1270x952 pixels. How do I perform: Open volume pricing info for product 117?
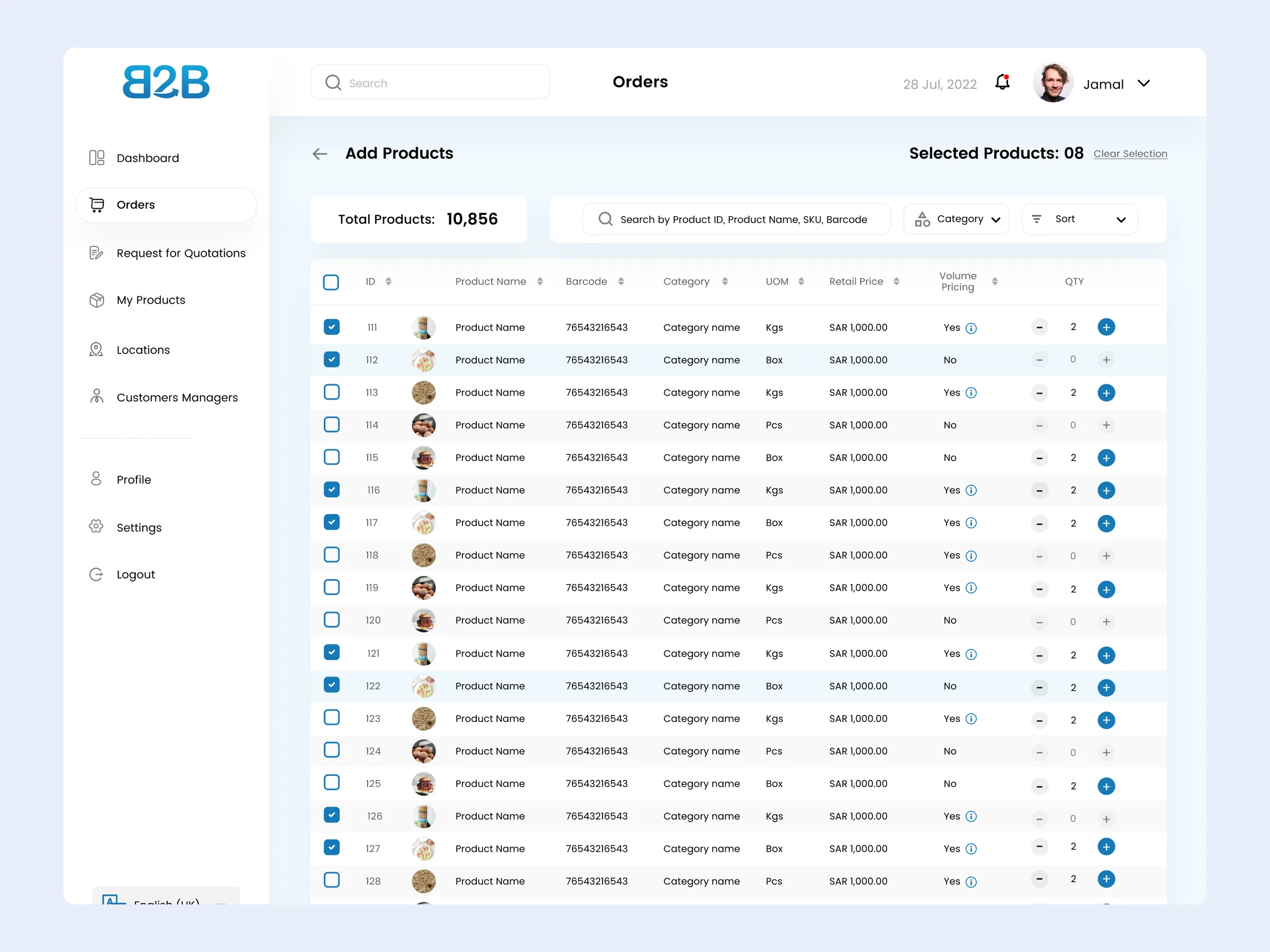pyautogui.click(x=971, y=523)
